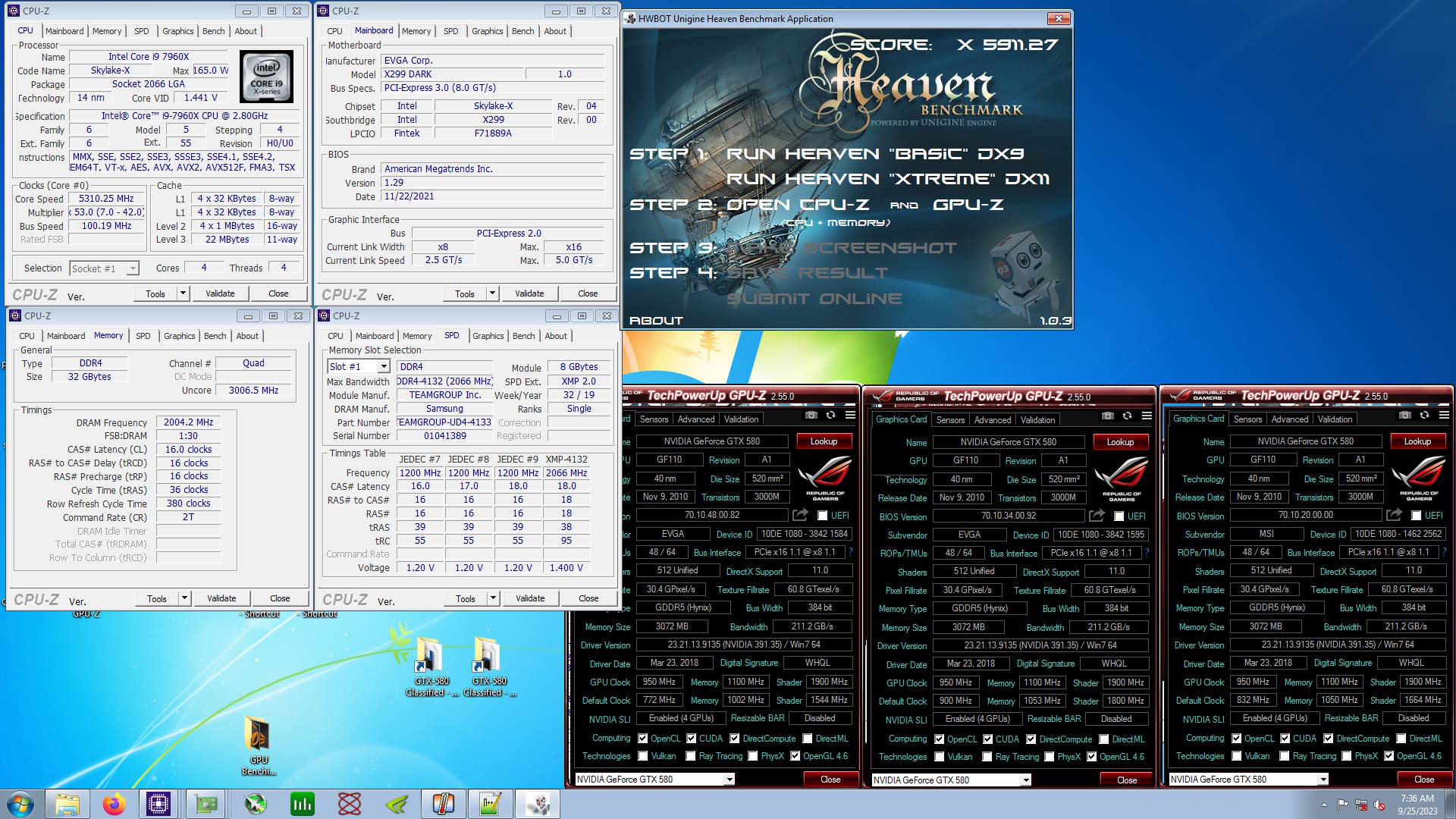Click the Notepad++ icon in the taskbar

[491, 804]
